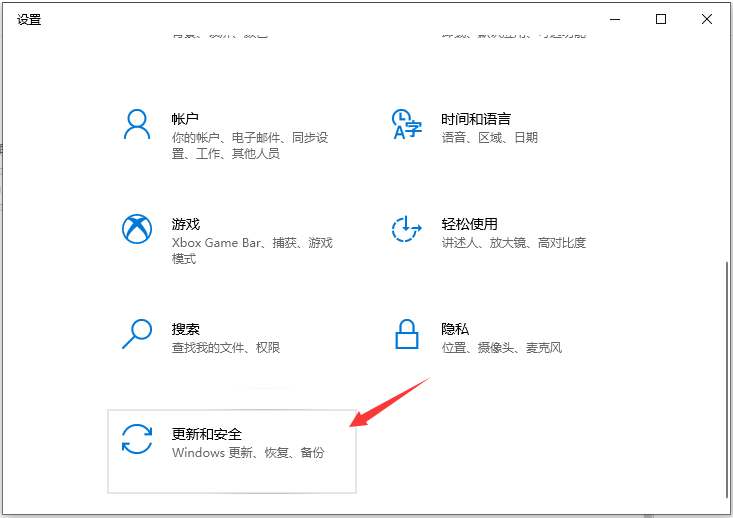Screen dimensions: 733x518
Task: Click the 'Xbox Game Bar、捕获、游戏模式' description
Action: 252,251
